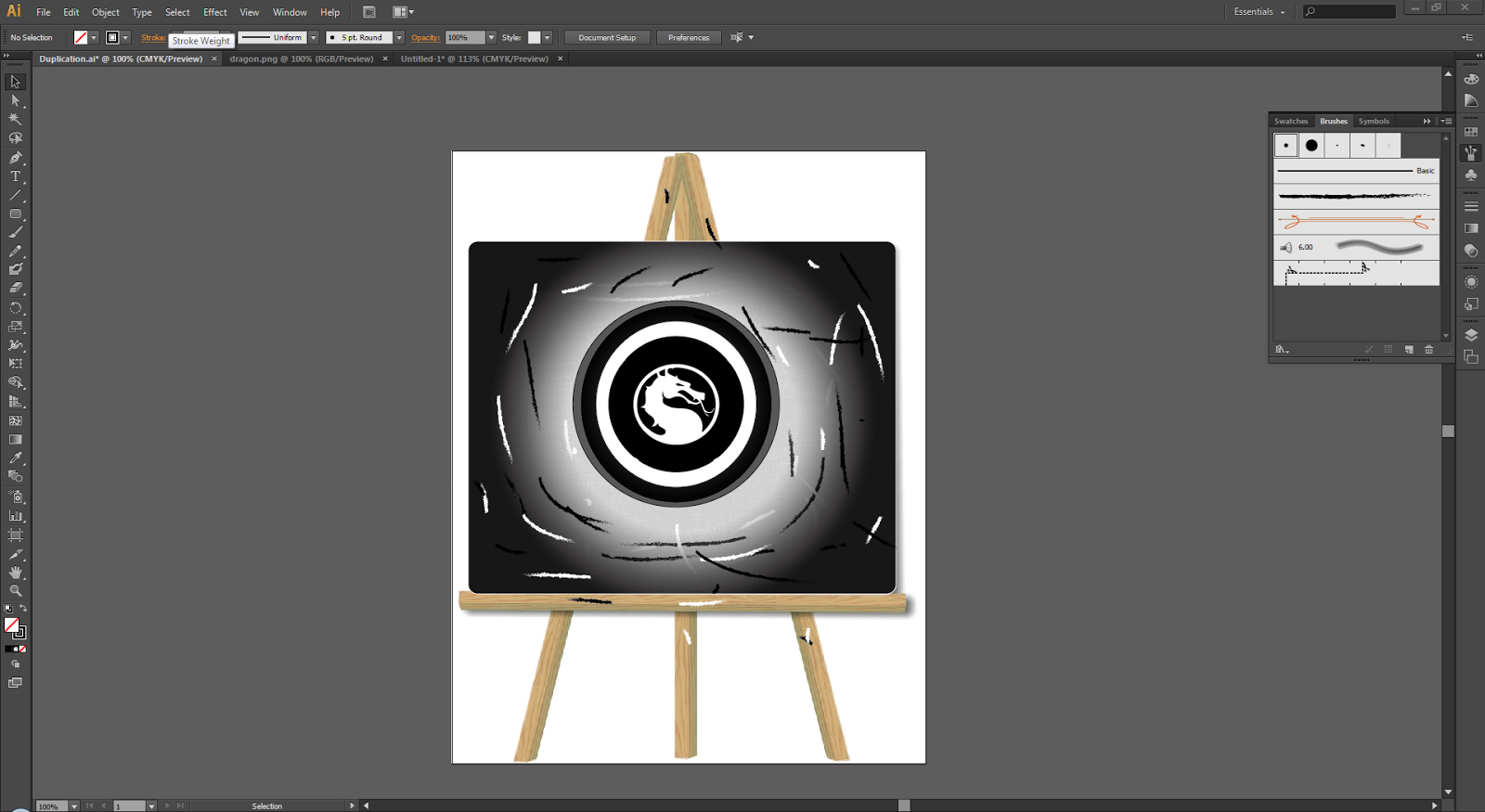Select the Eraser tool

point(15,289)
